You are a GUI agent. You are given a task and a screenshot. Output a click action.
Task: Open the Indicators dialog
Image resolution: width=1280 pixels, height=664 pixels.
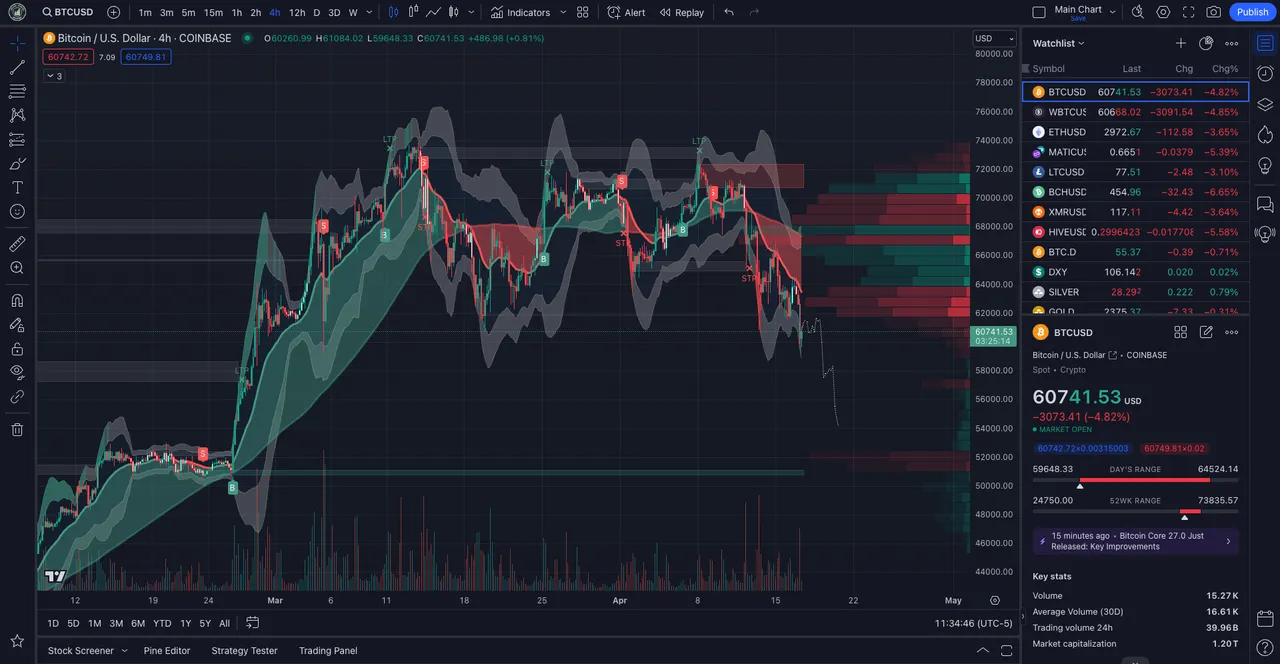[x=520, y=12]
